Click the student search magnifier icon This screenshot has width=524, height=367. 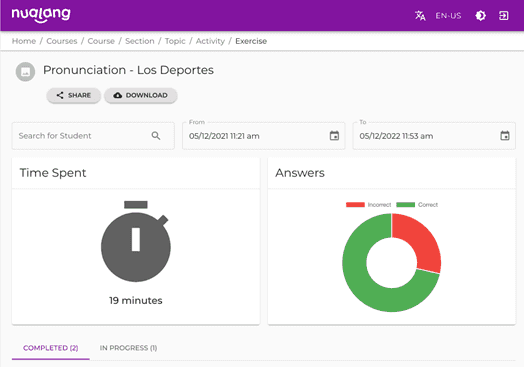tap(156, 136)
